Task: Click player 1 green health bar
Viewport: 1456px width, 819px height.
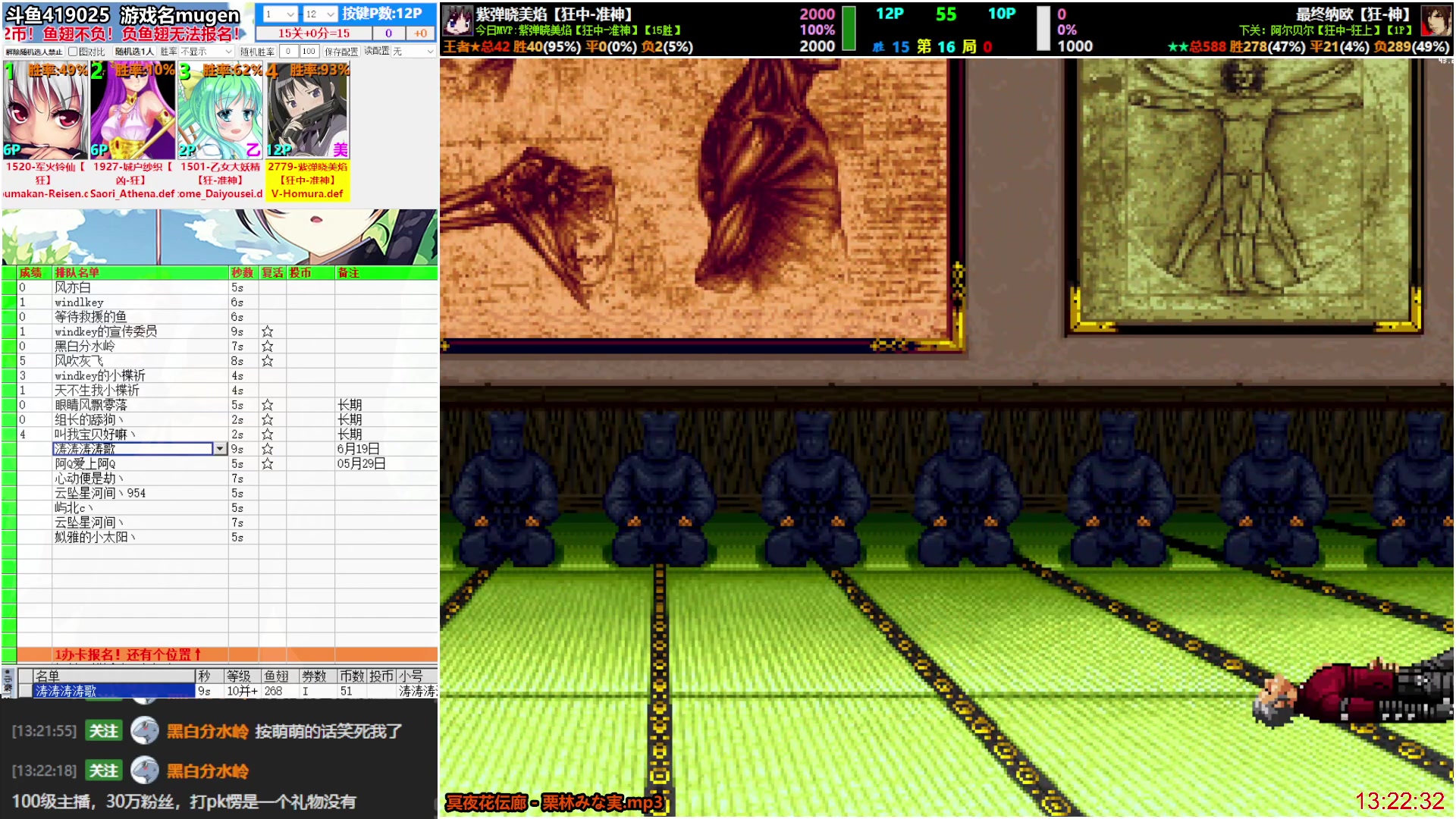Action: click(849, 29)
